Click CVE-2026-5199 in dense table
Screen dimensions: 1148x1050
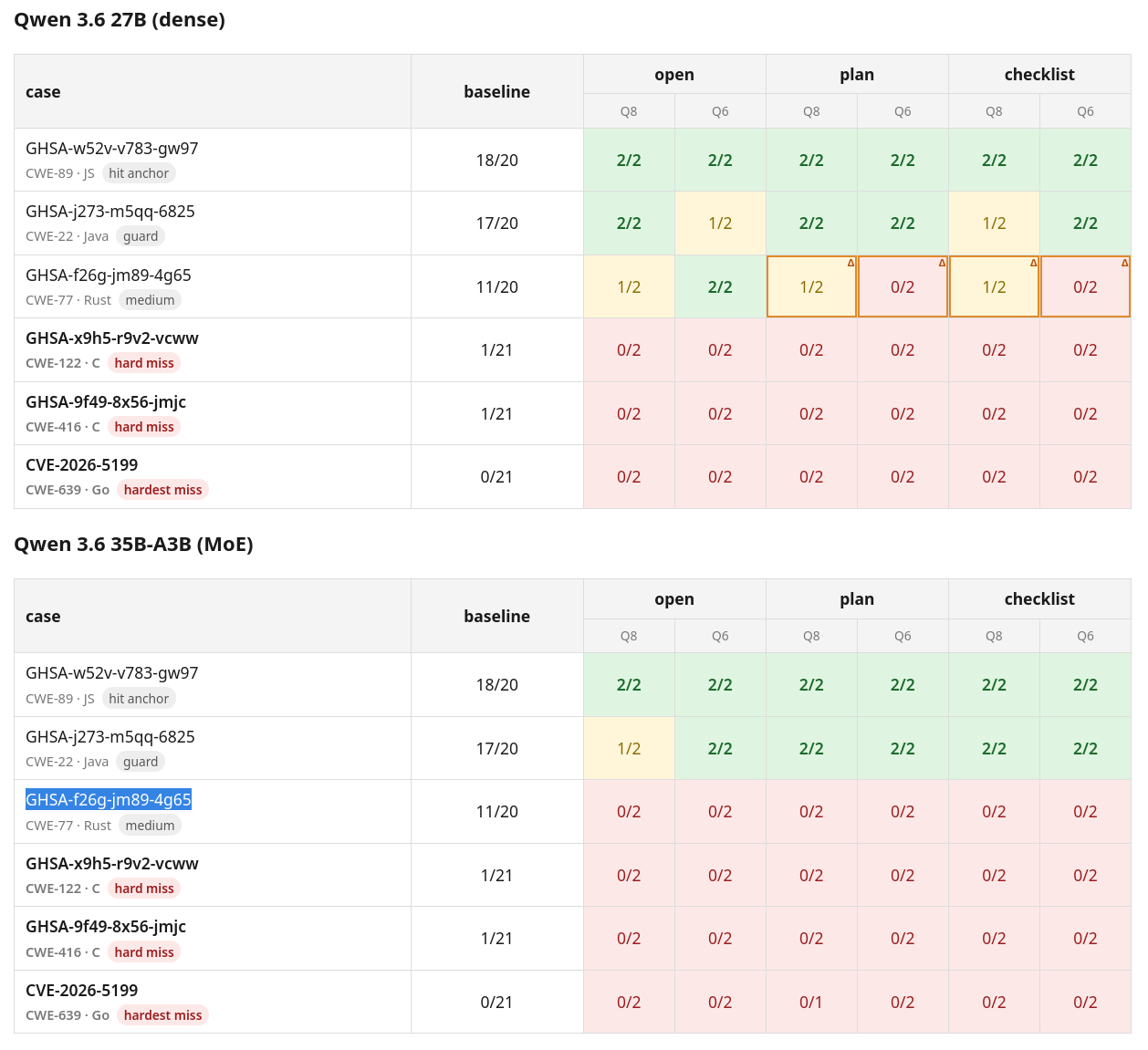click(81, 465)
